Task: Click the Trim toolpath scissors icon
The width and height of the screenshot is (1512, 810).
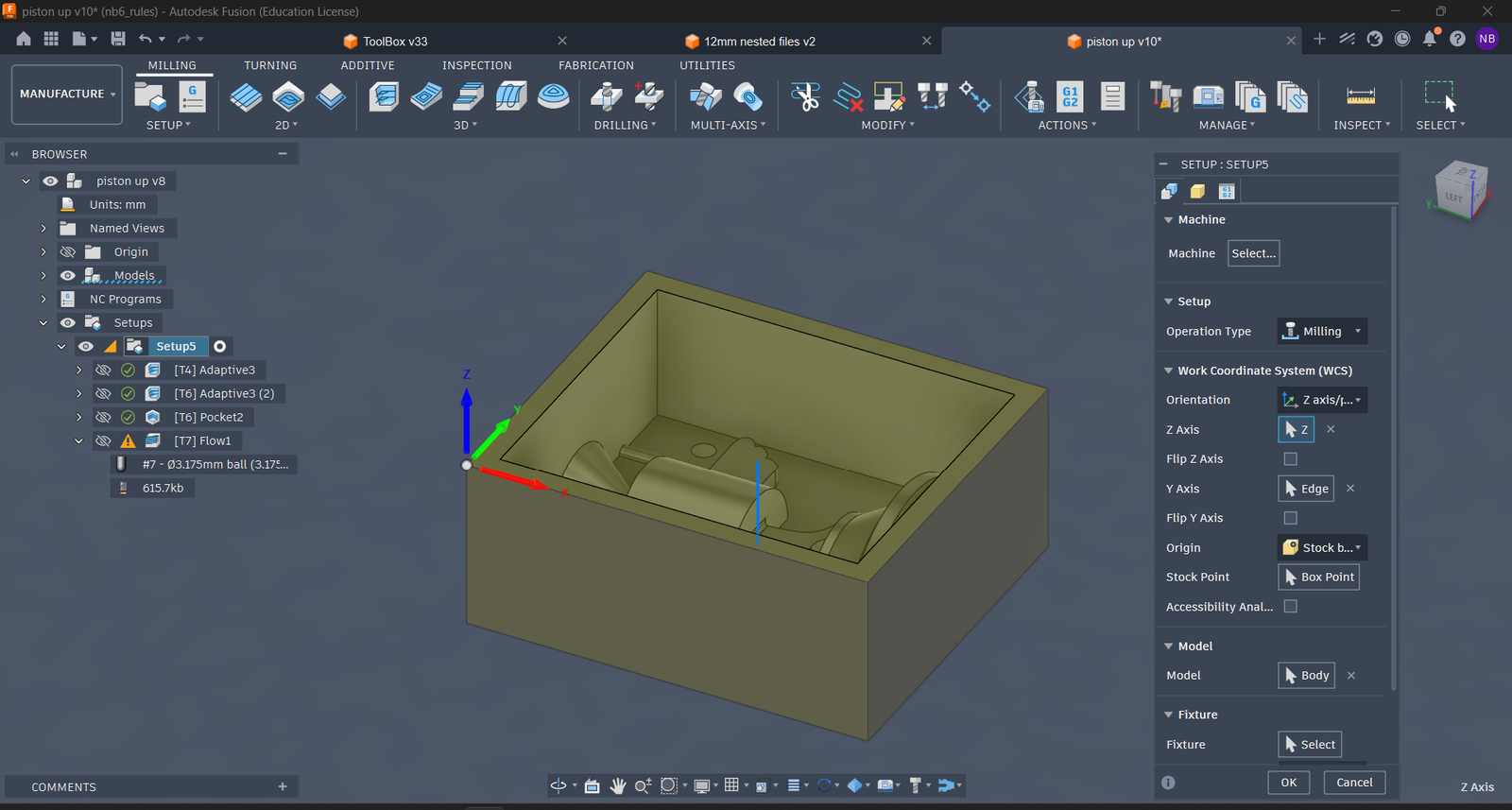Action: 805,96
